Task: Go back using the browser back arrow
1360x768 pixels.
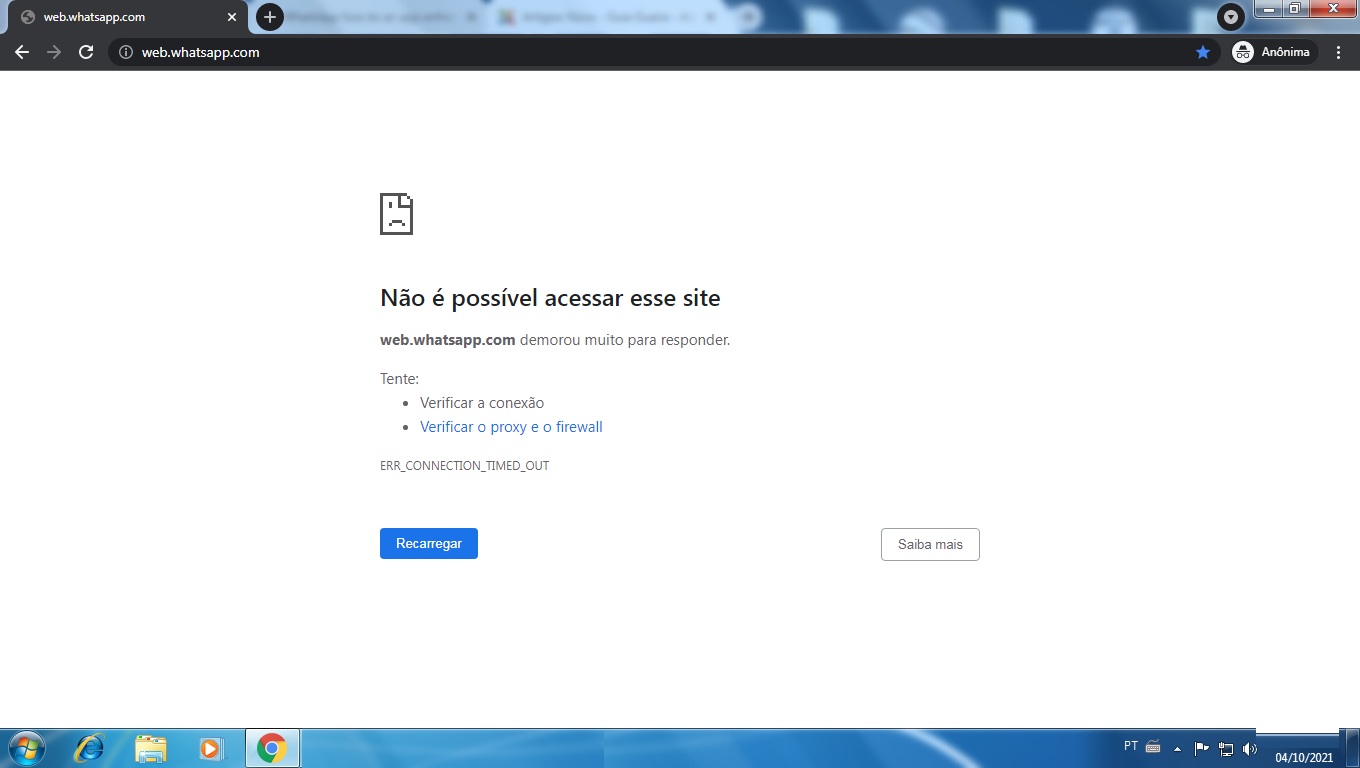Action: coord(22,52)
